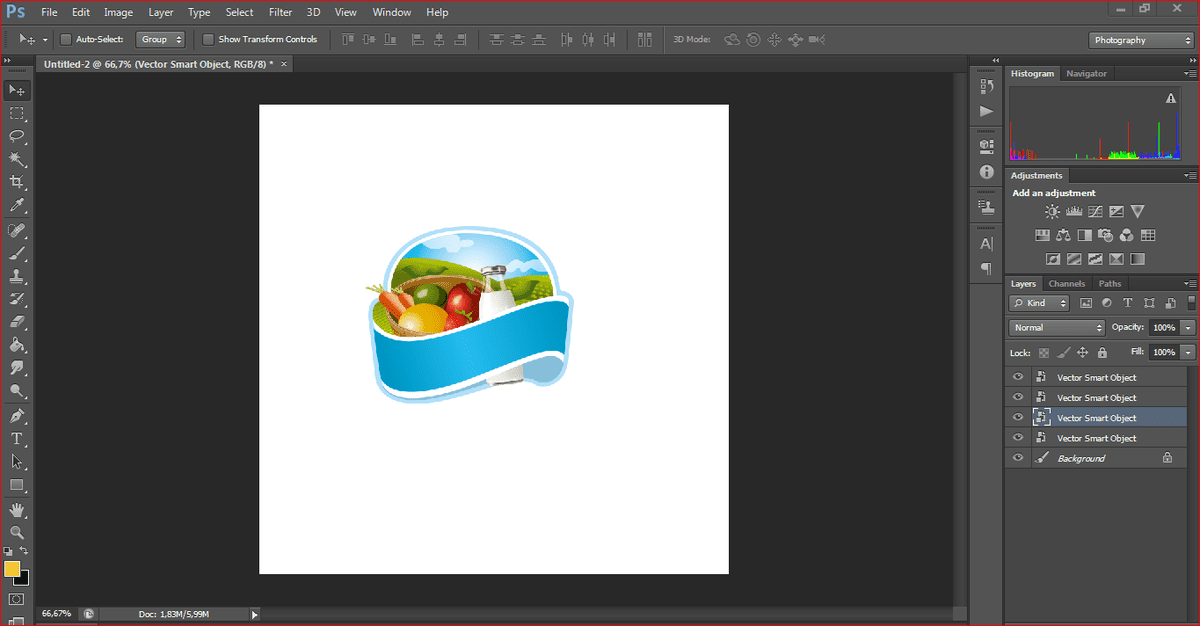This screenshot has width=1200, height=626.
Task: Select the Hand tool
Action: click(x=17, y=509)
